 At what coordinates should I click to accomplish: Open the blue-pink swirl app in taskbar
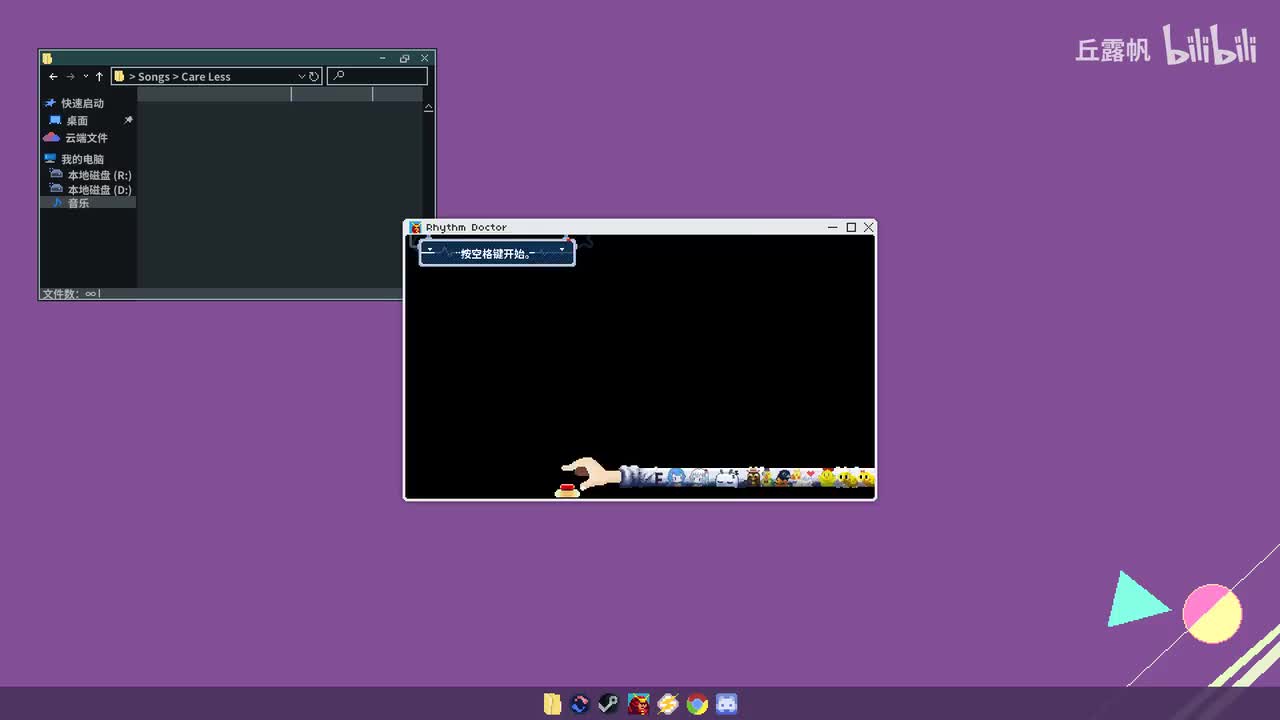coord(580,704)
